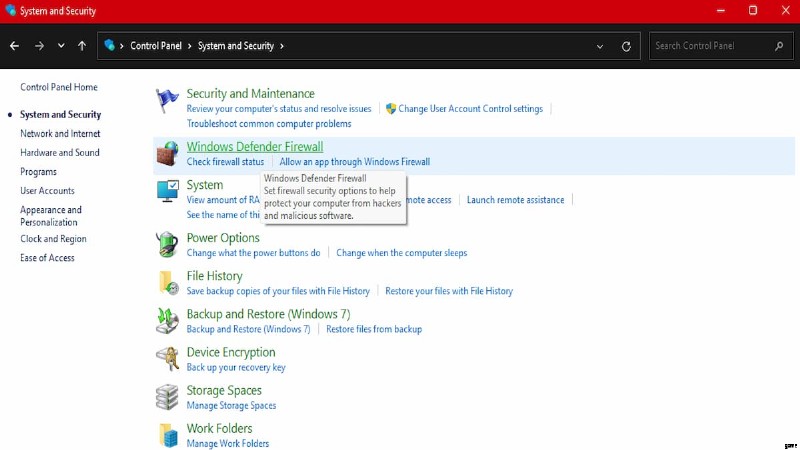Open the Device Encryption heading
The image size is (800, 450).
tap(231, 353)
